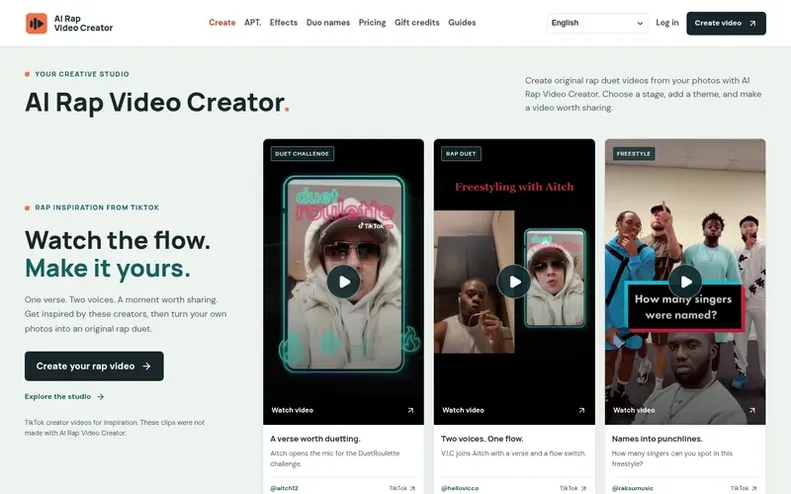
Task: Open the Duo names page
Action: (328, 23)
